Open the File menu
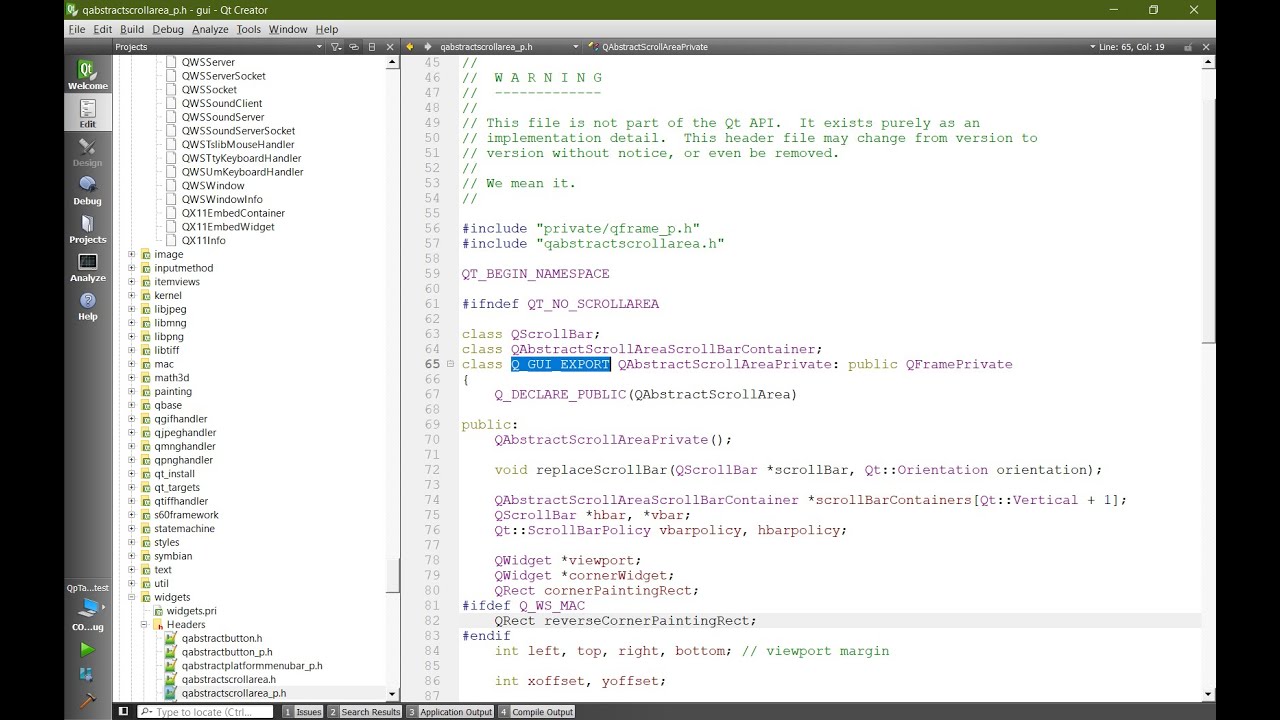 pos(77,29)
